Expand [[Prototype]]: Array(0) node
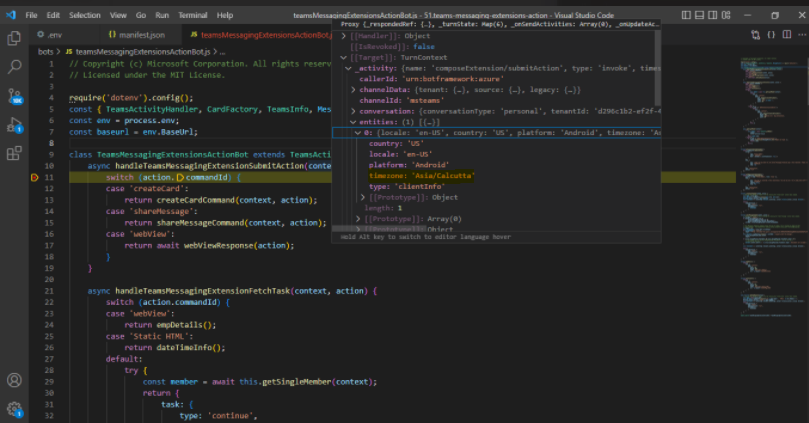This screenshot has height=423, width=809. tap(358, 219)
